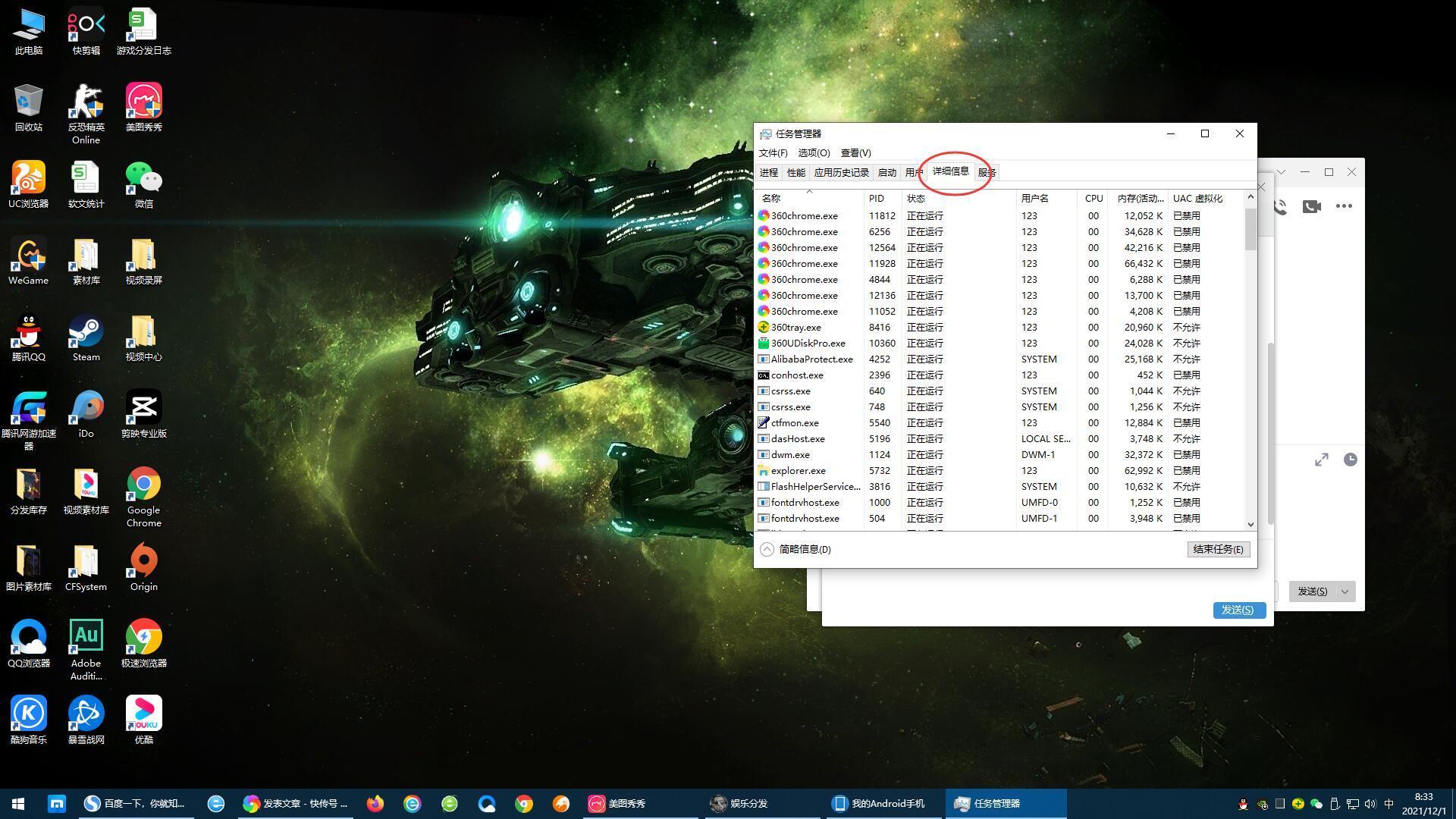Switch to the 启动 tab
The width and height of the screenshot is (1456, 819).
pos(886,173)
